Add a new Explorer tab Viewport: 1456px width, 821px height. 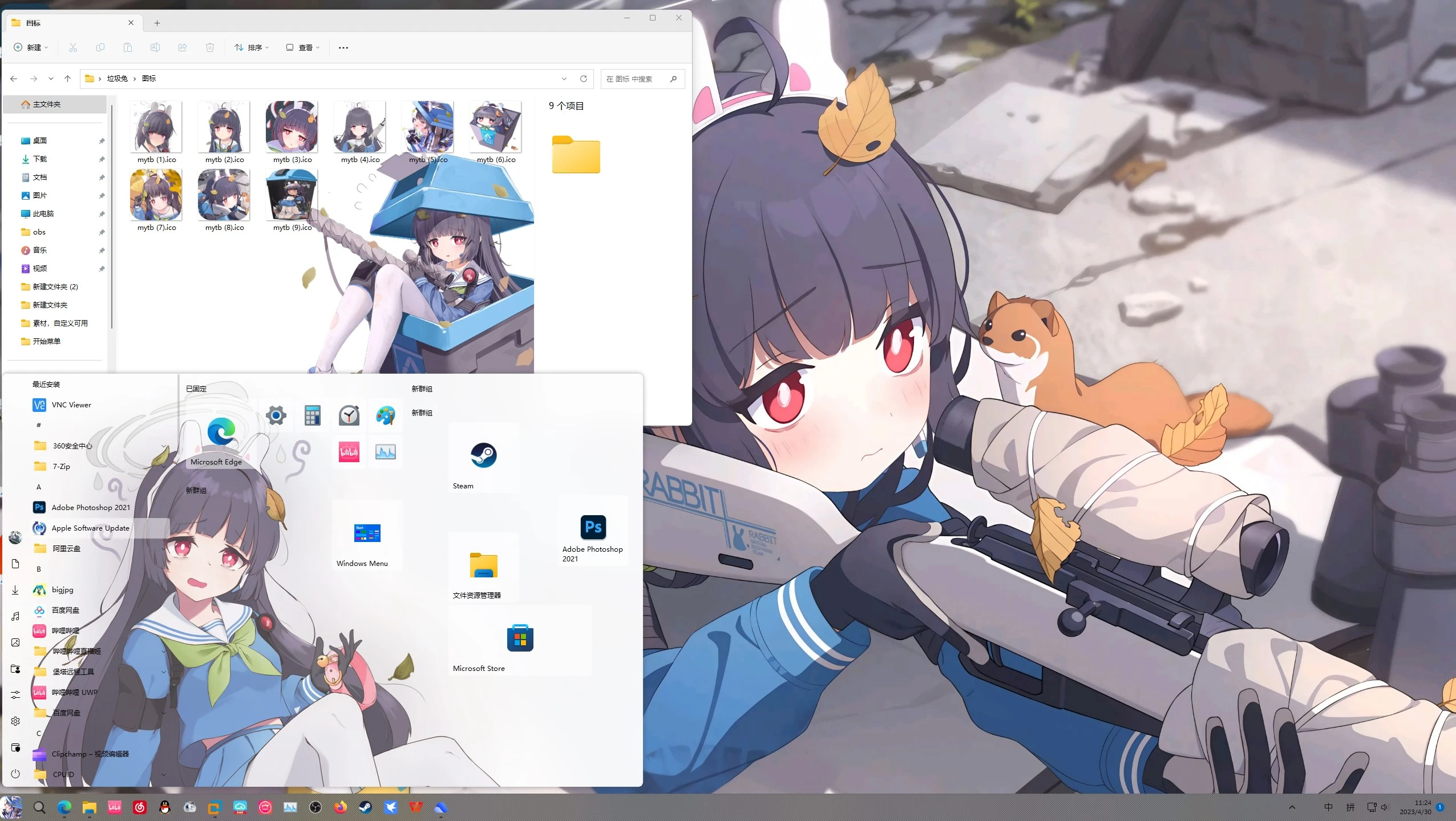(x=157, y=23)
